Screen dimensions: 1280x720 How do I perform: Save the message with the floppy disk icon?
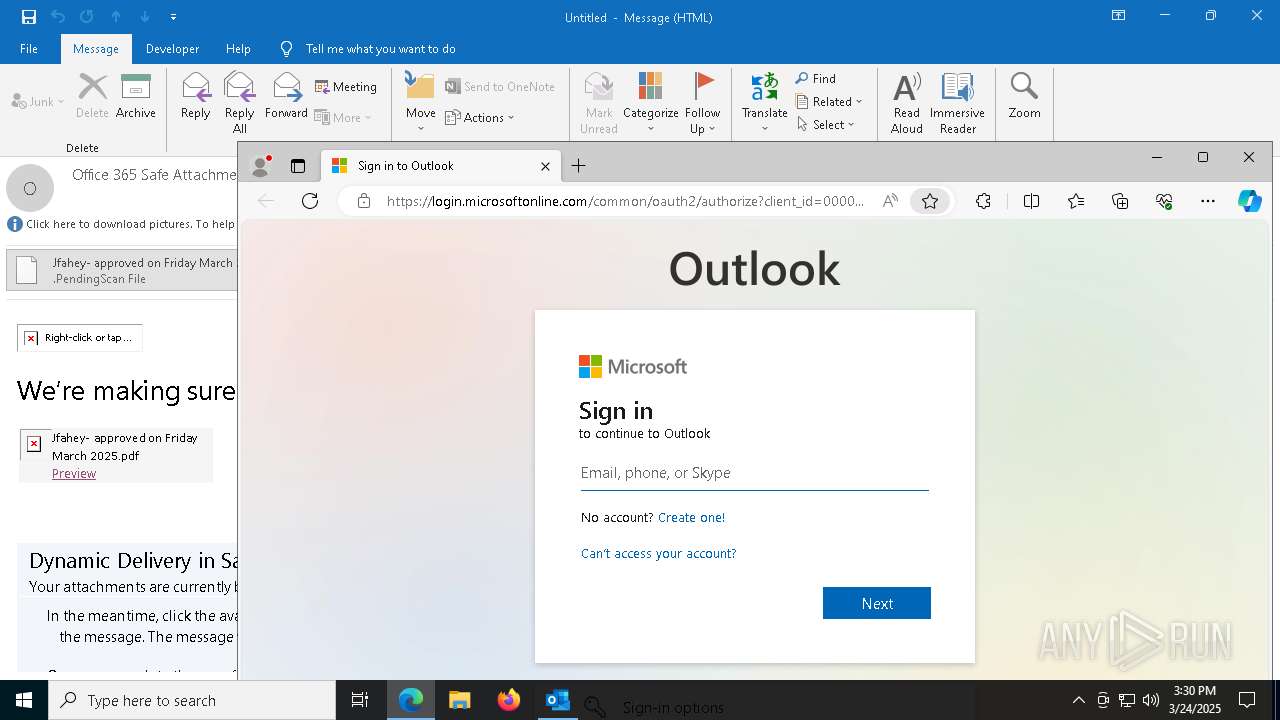[28, 17]
